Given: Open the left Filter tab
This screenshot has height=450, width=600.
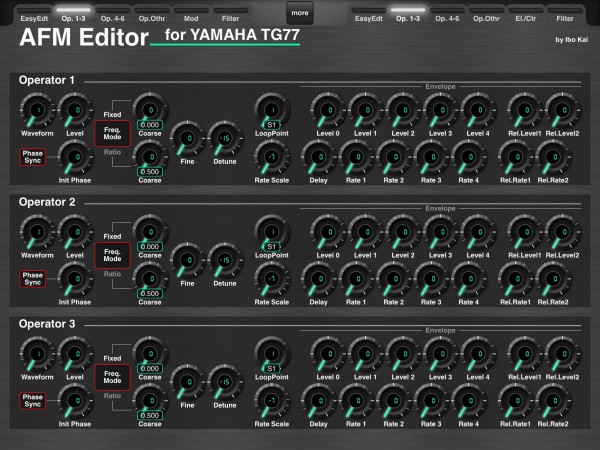Looking at the screenshot, I should (230, 15).
